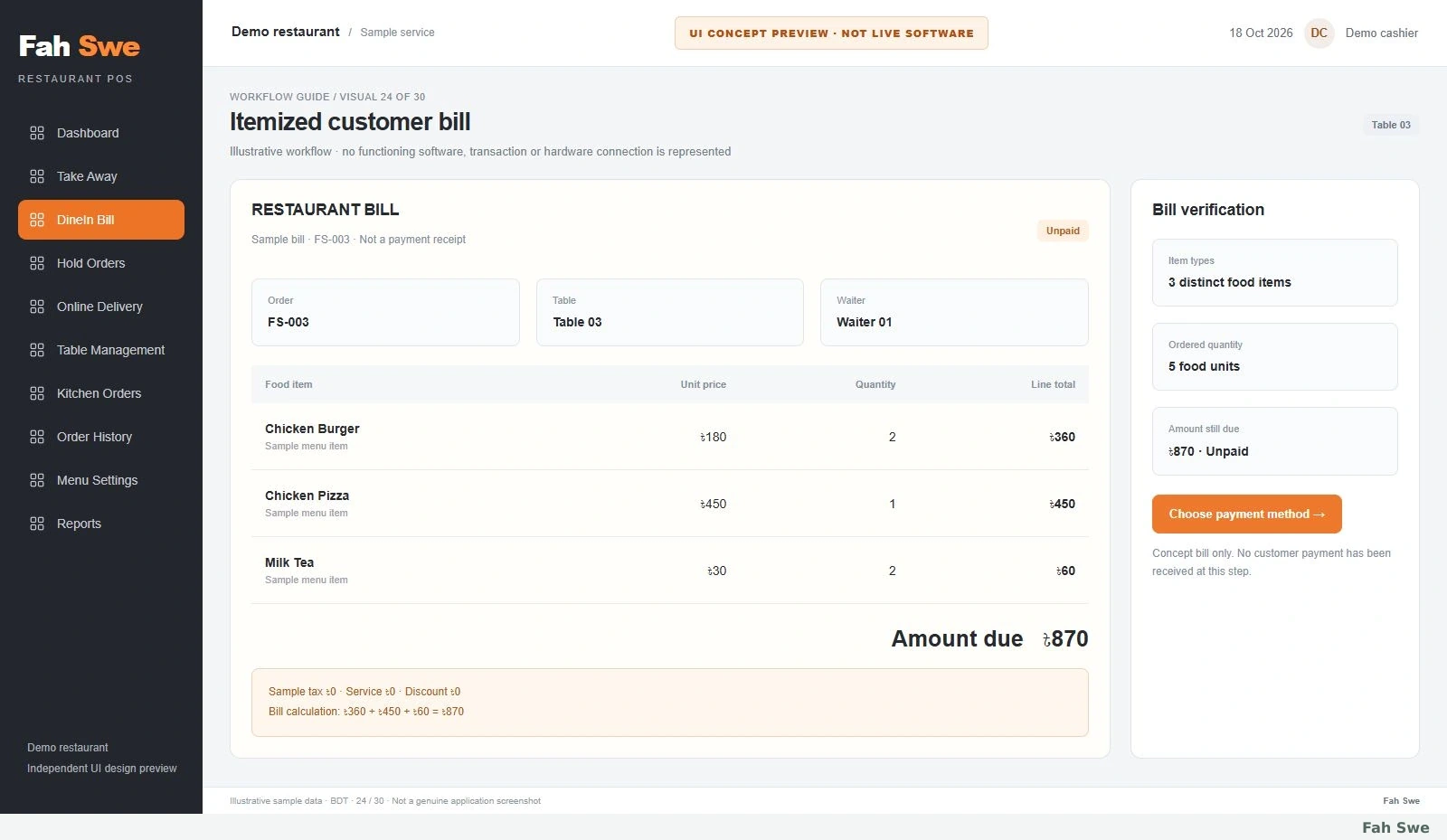Select the Table 03 info card
Screen dimensions: 1447x840
click(670, 312)
